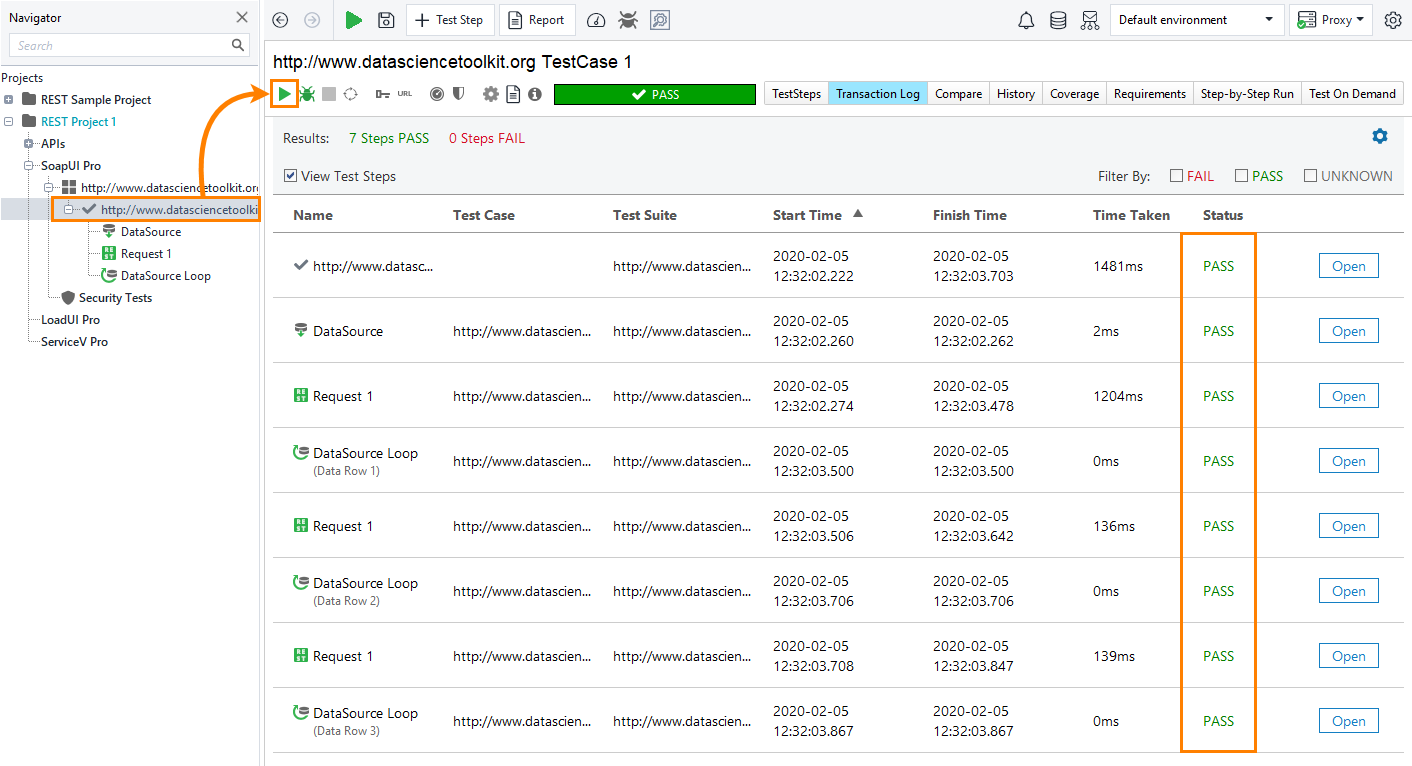This screenshot has height=766, width=1412.
Task: Collapse the test suite node expander
Action: [49, 188]
